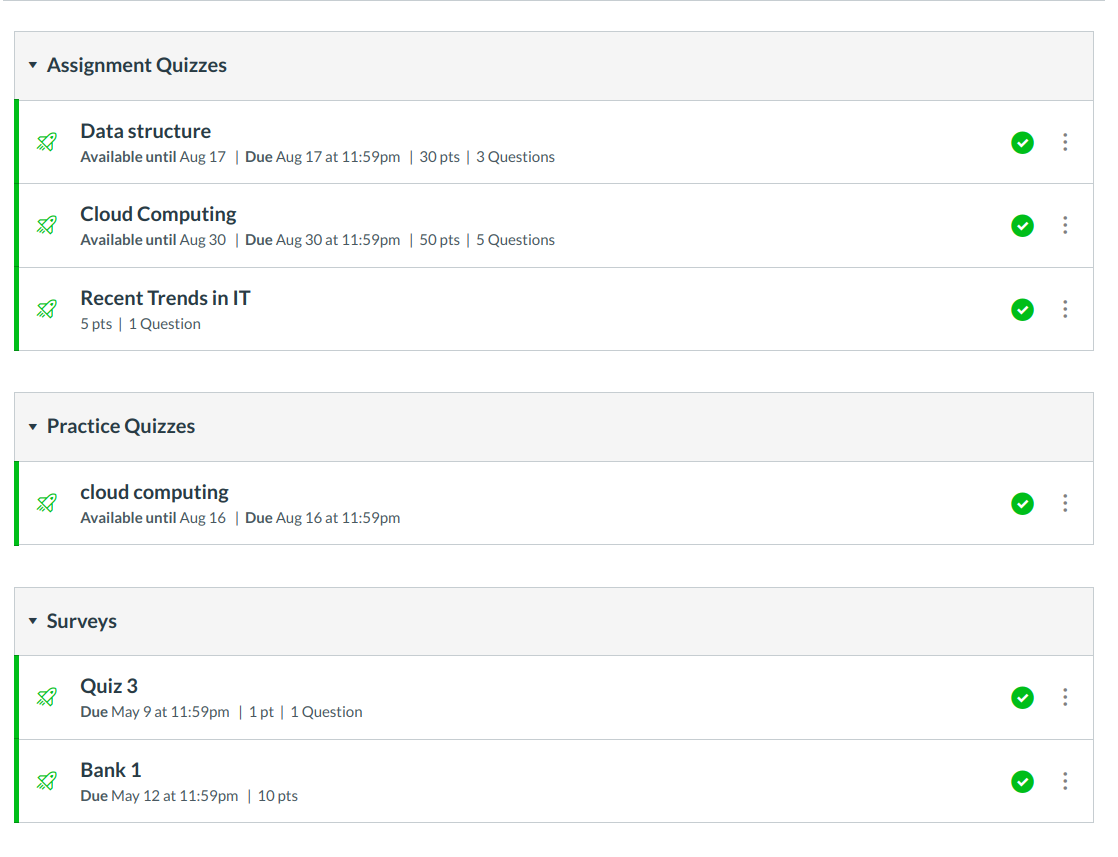Click rocket icon beside Data structure quiz
The height and width of the screenshot is (857, 1118).
click(46, 142)
